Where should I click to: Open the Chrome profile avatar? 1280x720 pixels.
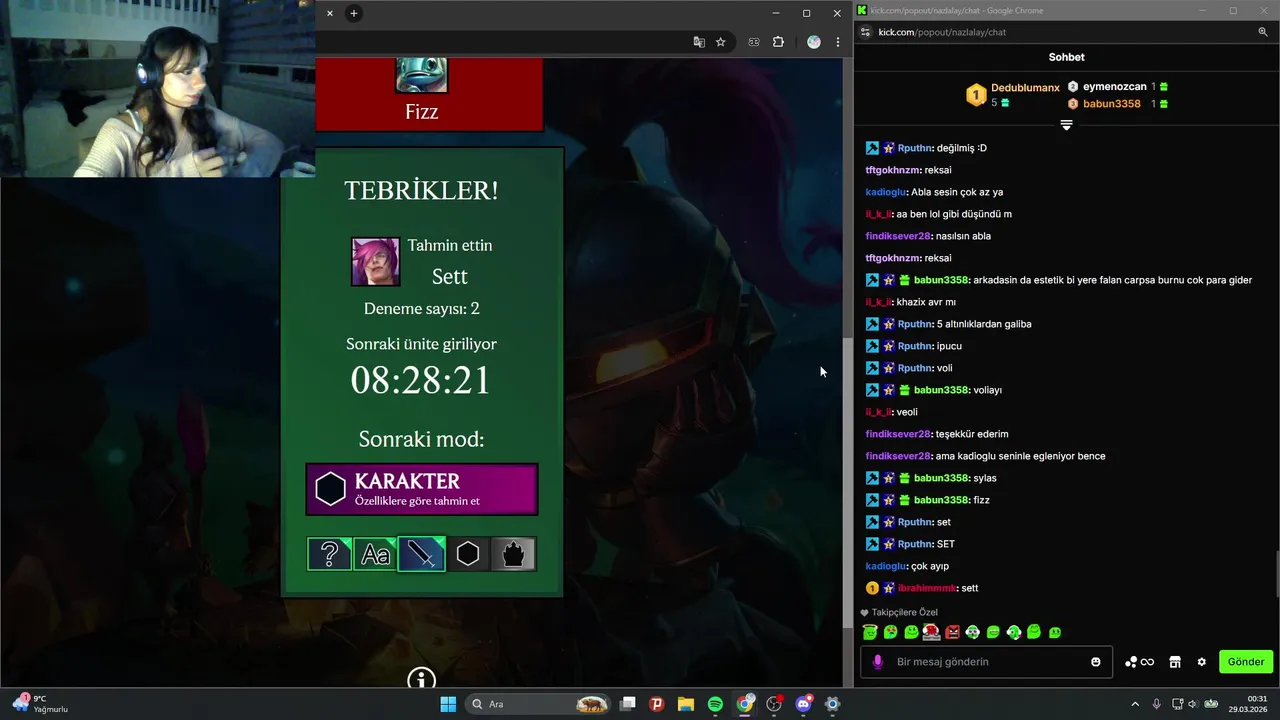pos(814,42)
